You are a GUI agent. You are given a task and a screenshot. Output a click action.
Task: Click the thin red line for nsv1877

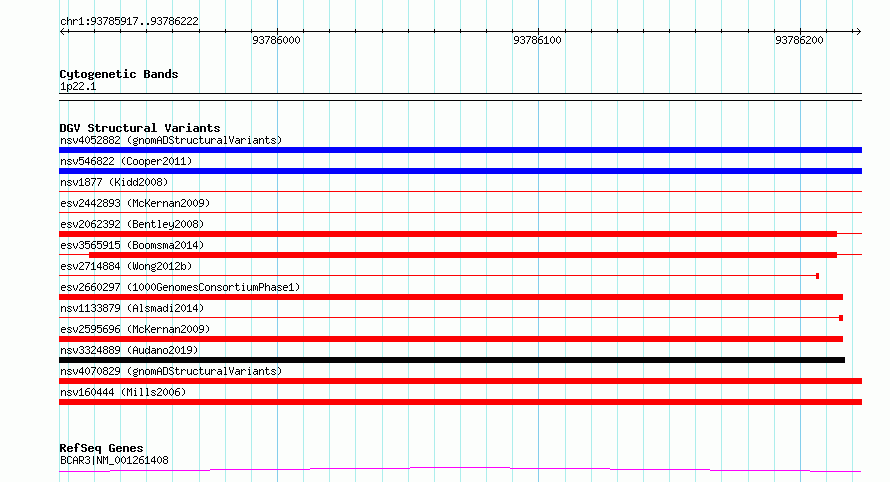tap(460, 191)
